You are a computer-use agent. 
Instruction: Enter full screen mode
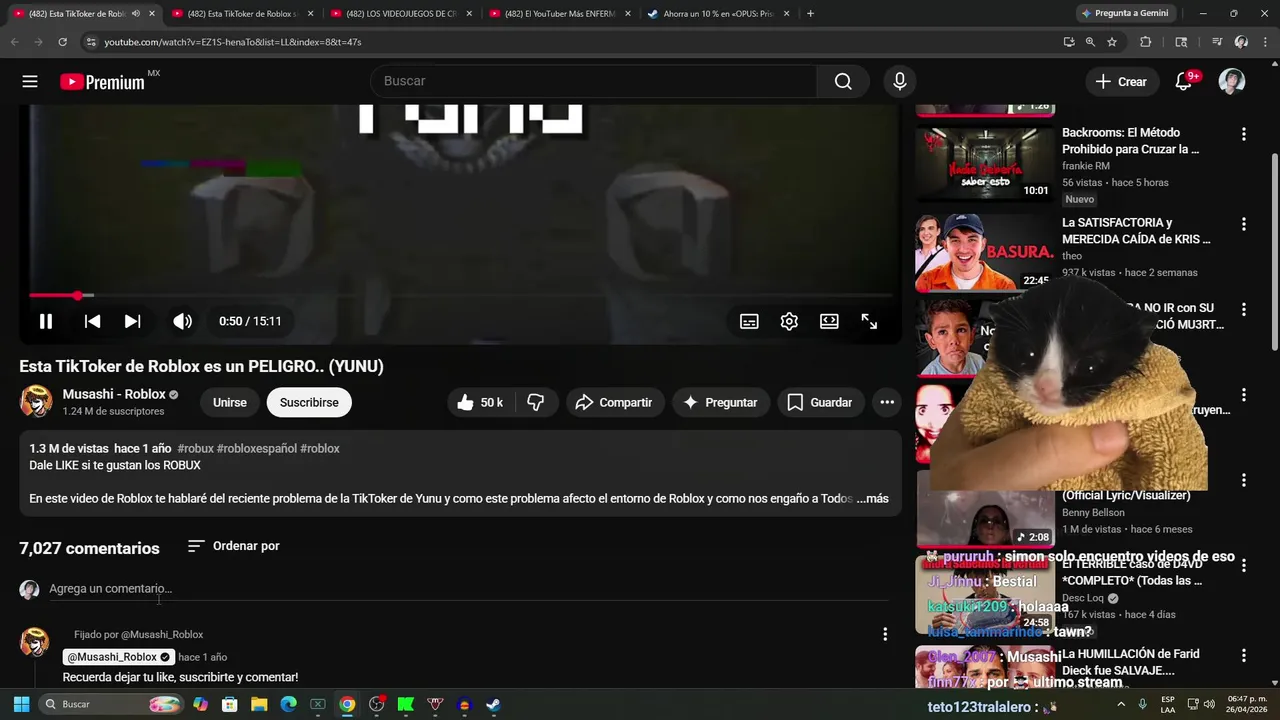pos(869,321)
